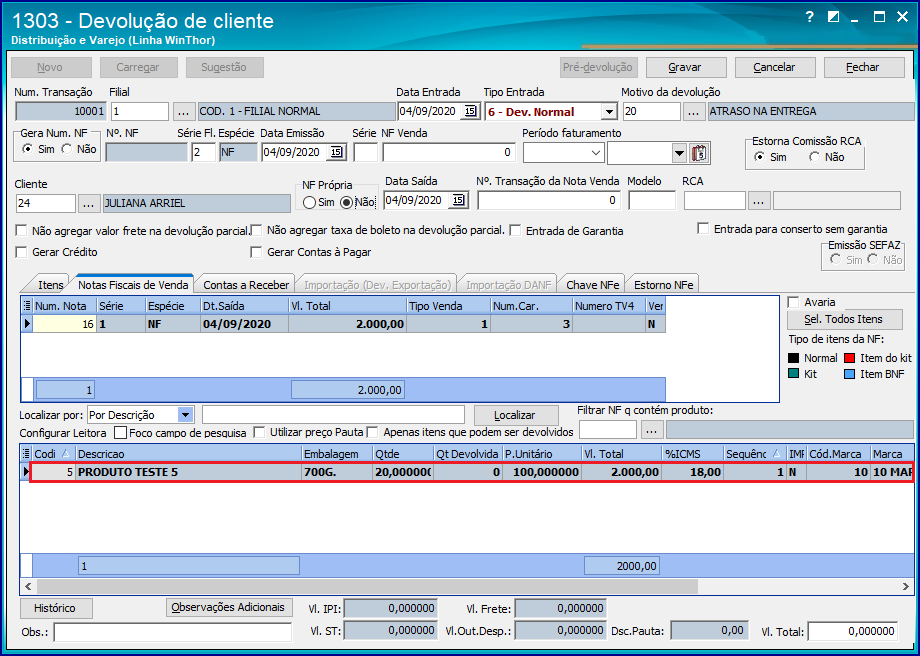The height and width of the screenshot is (656, 920).
Task: Expand Tipo Entrada dropdown
Action: coord(609,111)
